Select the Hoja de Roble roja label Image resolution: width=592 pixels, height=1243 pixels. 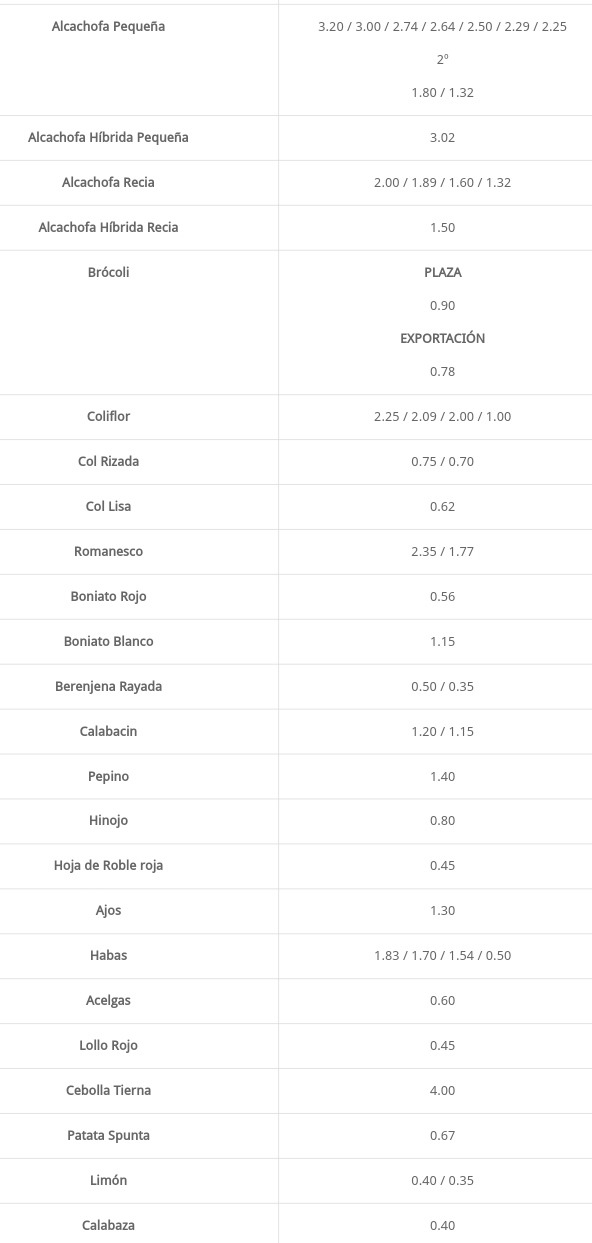pos(108,866)
